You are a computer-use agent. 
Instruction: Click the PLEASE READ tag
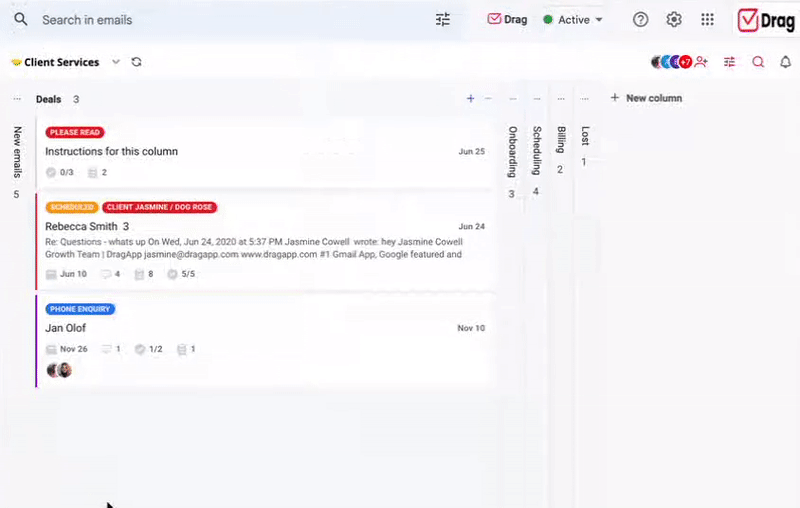point(74,132)
